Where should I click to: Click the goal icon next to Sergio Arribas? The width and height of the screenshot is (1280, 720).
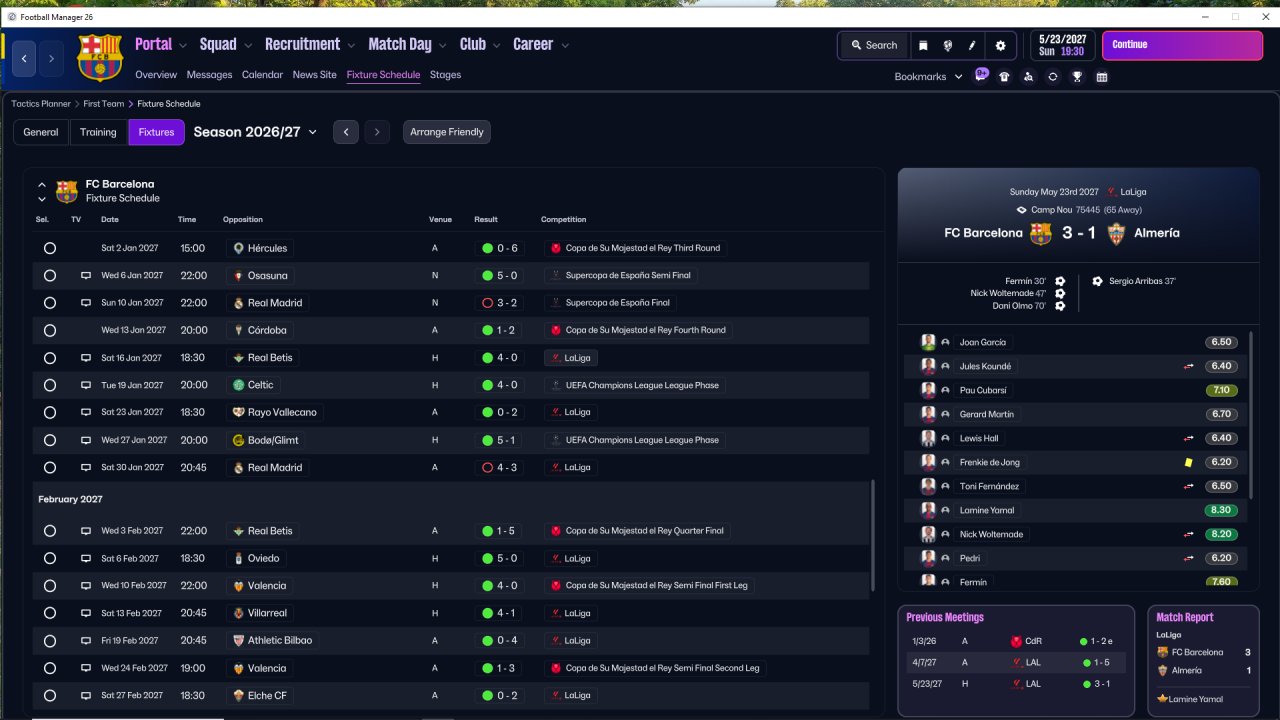click(1098, 281)
